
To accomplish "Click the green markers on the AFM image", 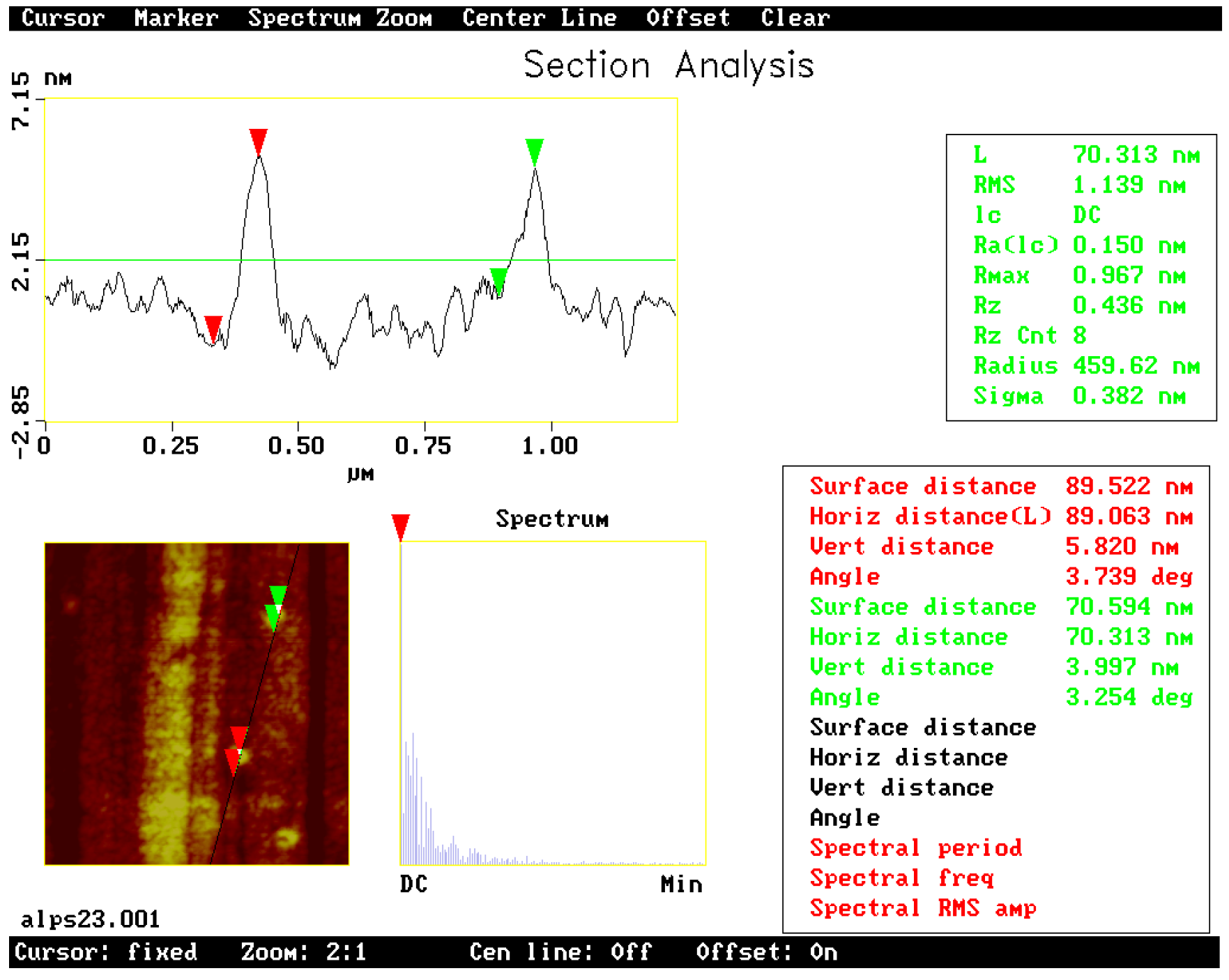I will point(276,606).
